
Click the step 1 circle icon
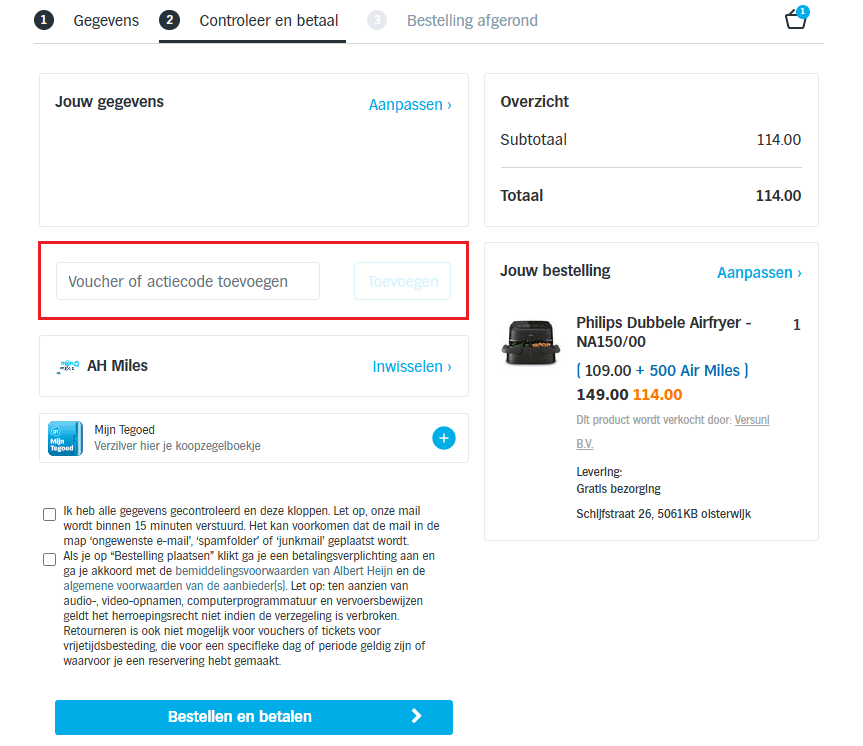click(x=43, y=19)
